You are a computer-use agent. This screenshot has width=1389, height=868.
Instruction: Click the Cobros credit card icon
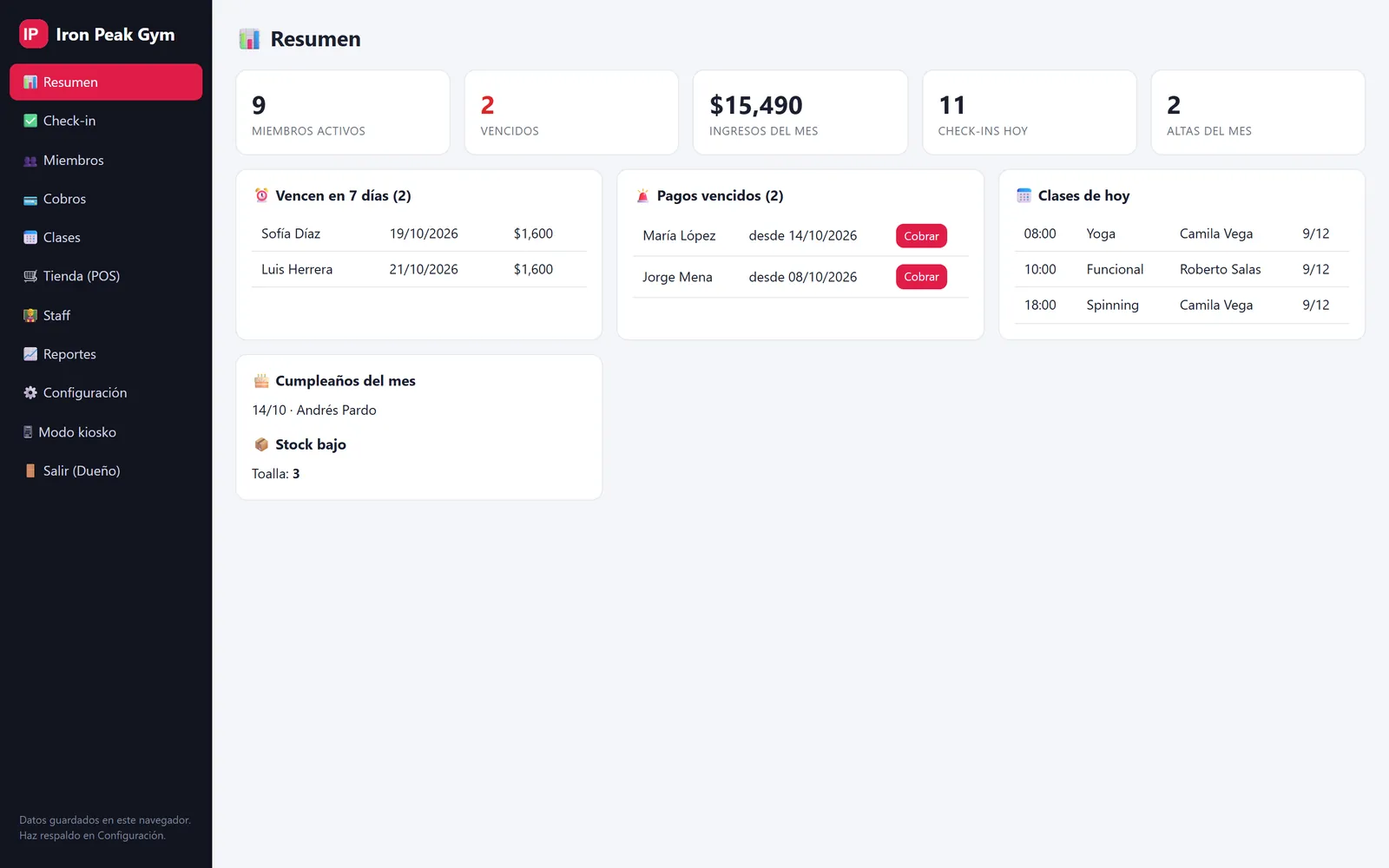coord(30,199)
